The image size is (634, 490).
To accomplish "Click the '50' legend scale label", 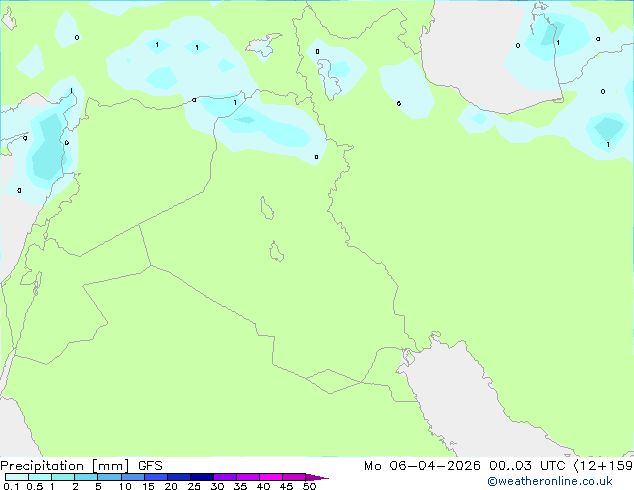I will [309, 486].
